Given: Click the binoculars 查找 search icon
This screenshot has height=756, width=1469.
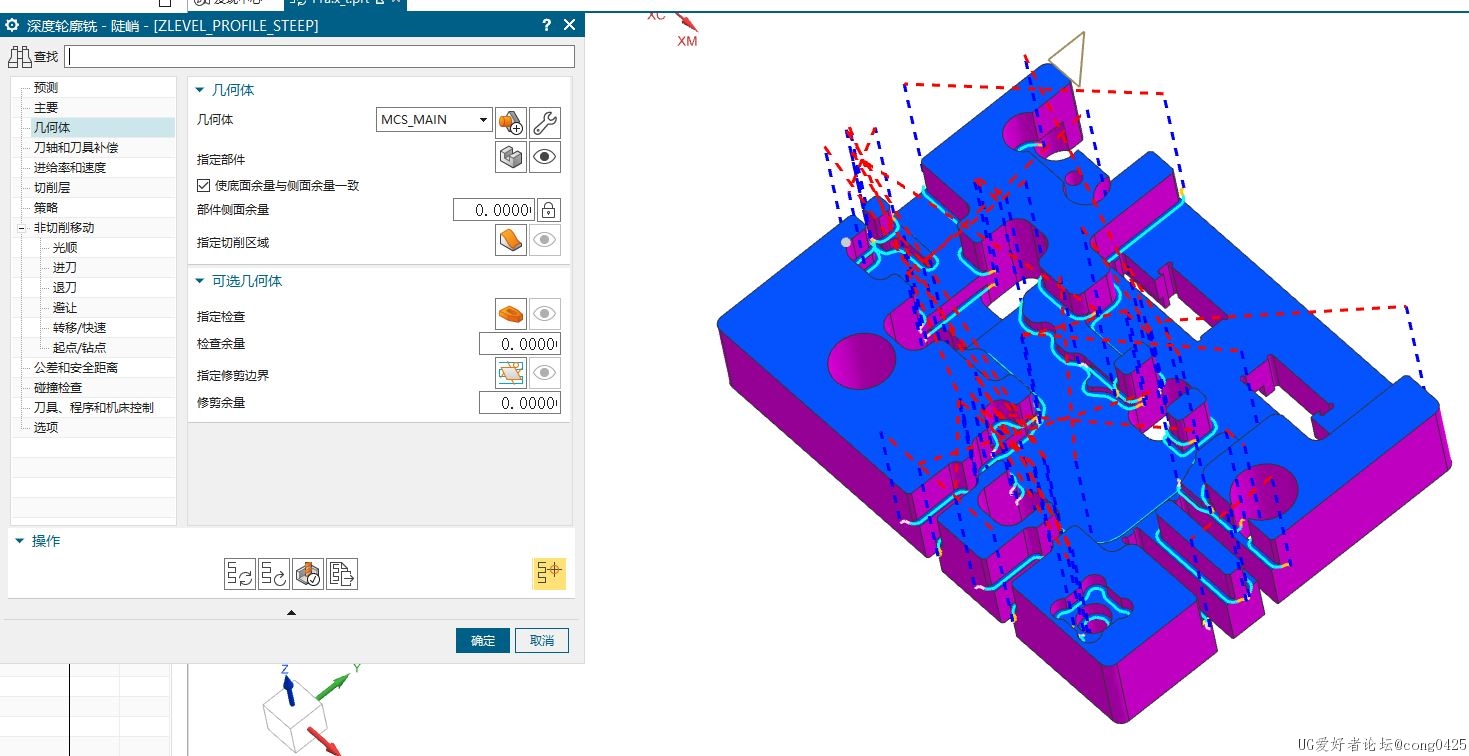Looking at the screenshot, I should (20, 56).
